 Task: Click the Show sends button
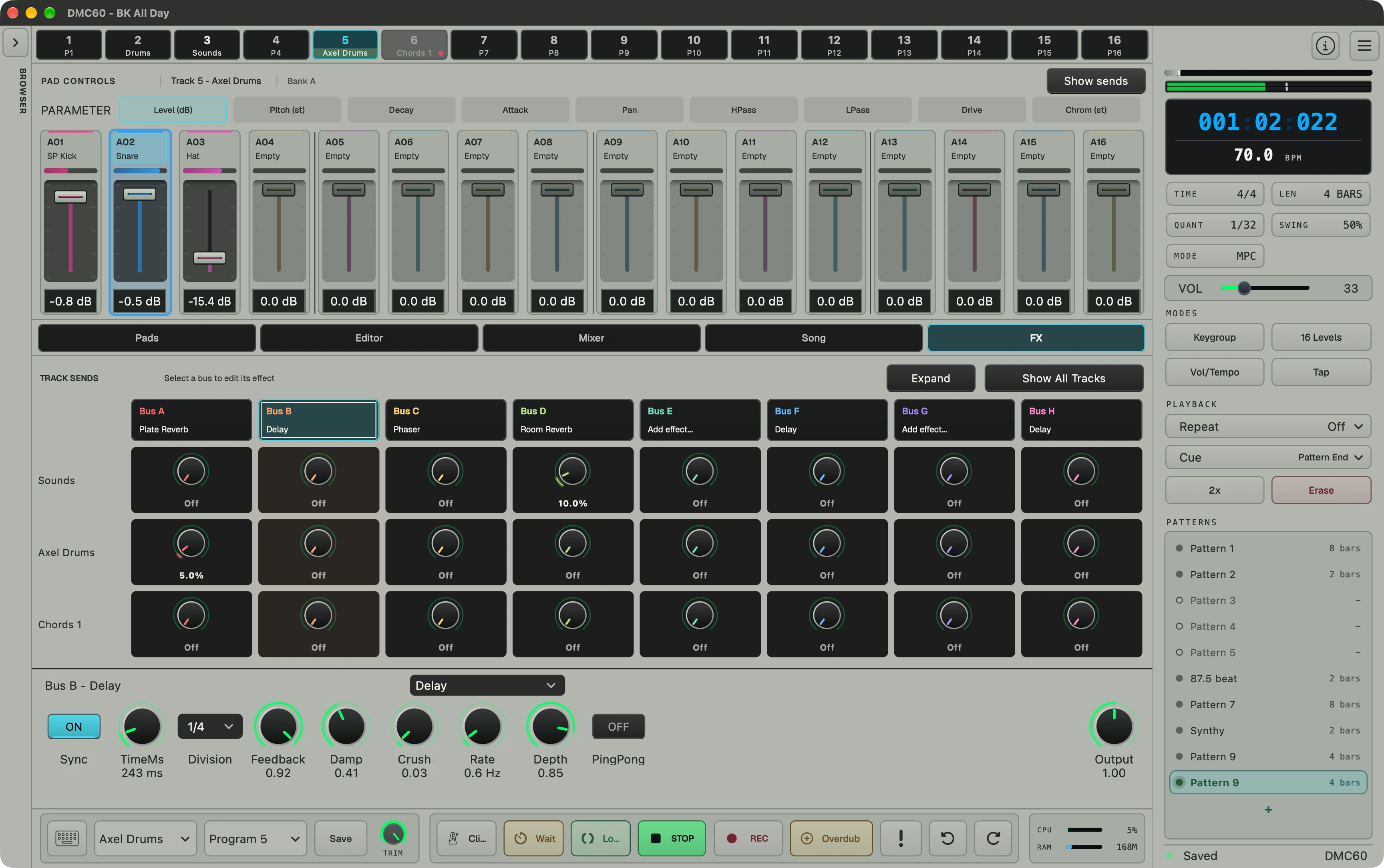[1095, 81]
